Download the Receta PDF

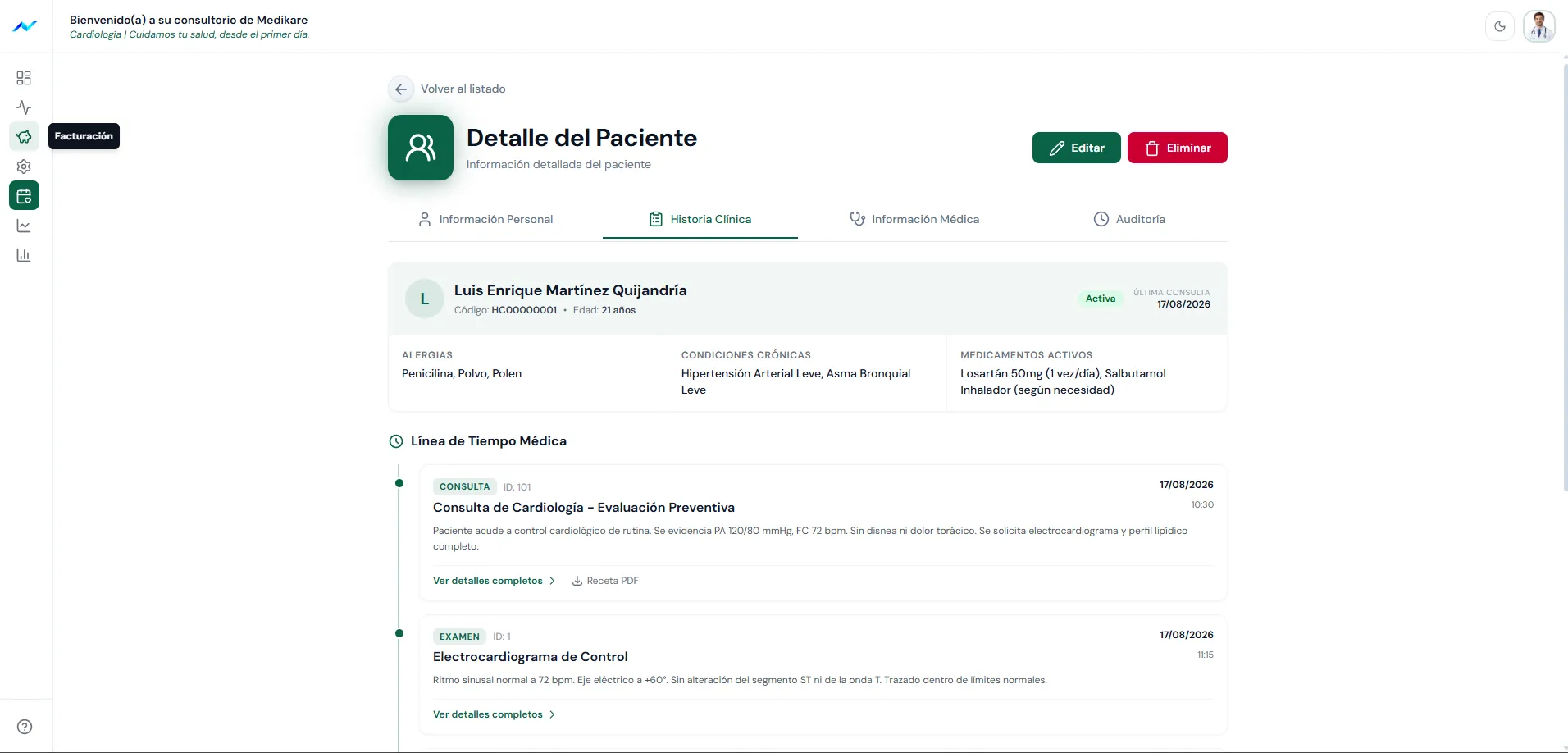[605, 581]
